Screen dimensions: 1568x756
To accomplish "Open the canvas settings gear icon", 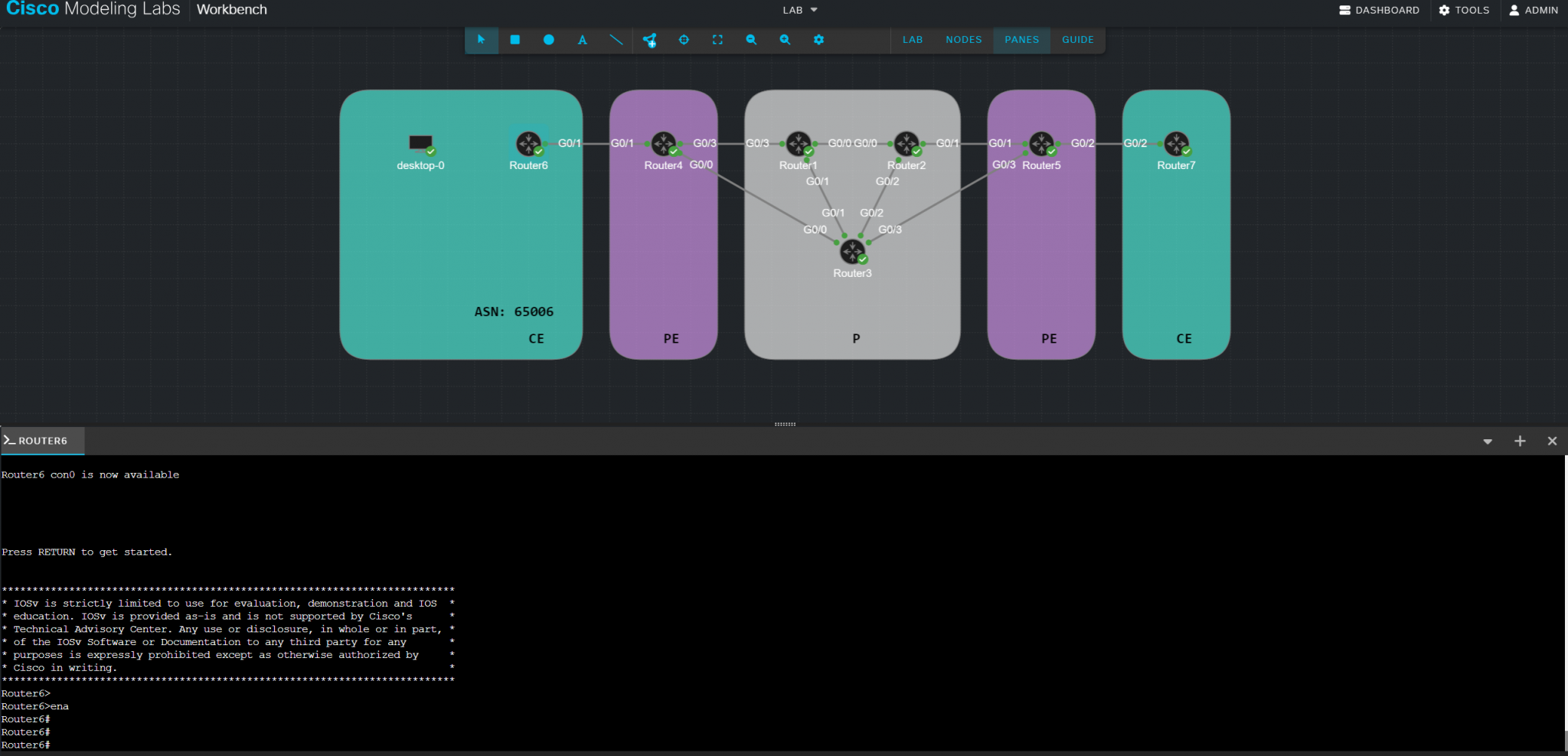I will tap(818, 40).
